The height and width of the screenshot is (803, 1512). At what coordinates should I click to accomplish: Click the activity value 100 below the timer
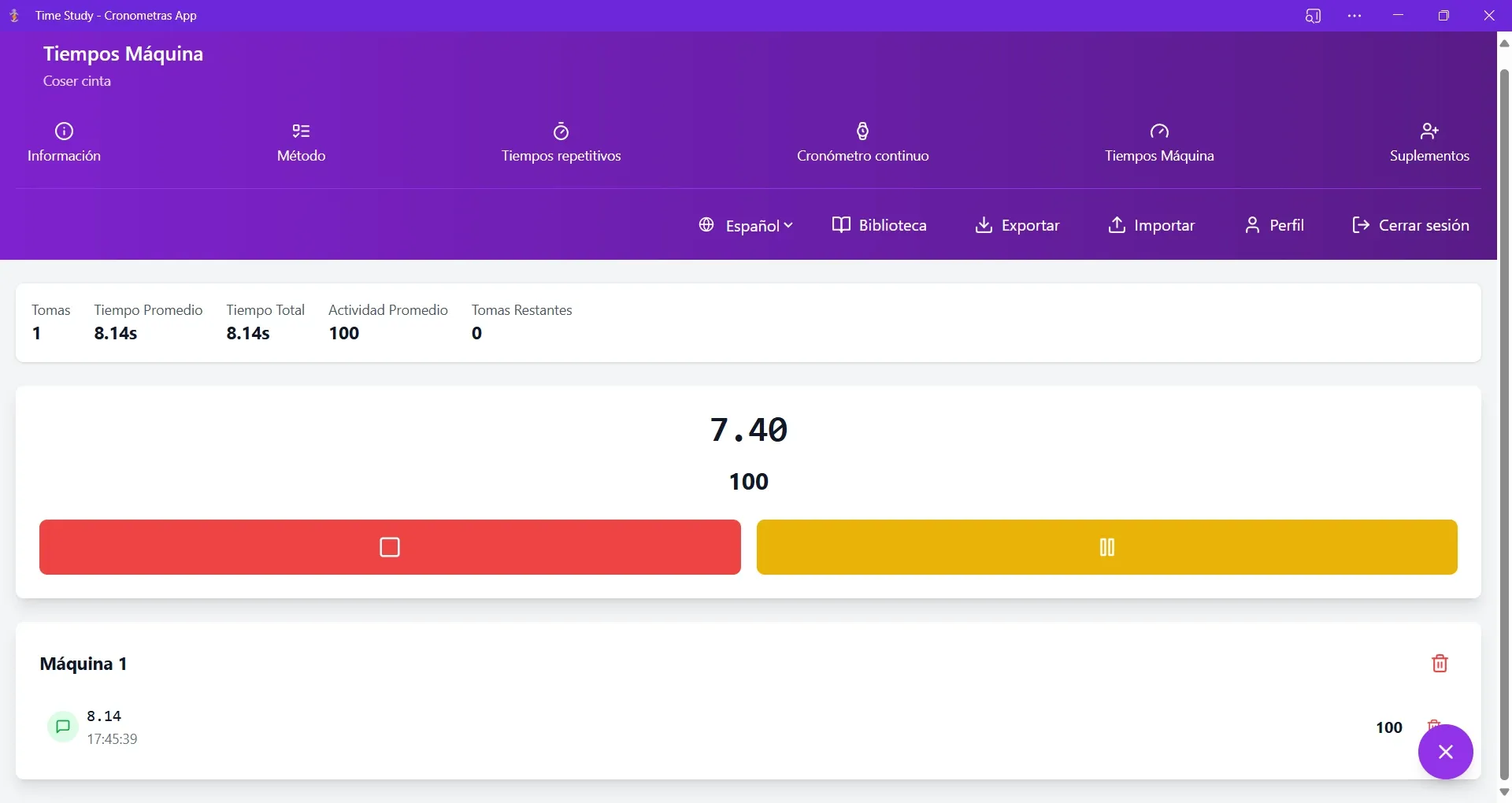pyautogui.click(x=748, y=481)
